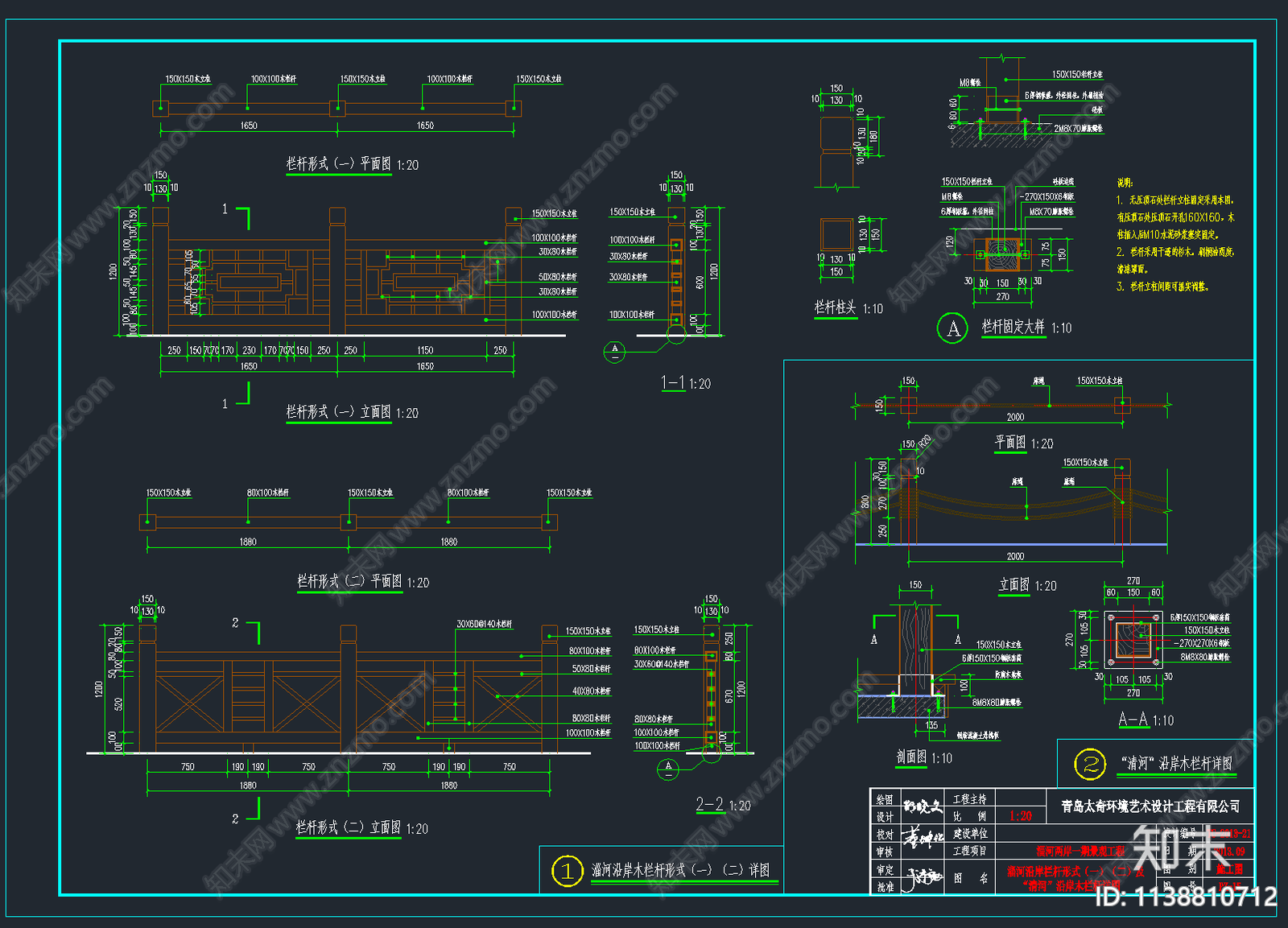Select section mark '2' above elevation two
The height and width of the screenshot is (928, 1288).
click(x=235, y=622)
